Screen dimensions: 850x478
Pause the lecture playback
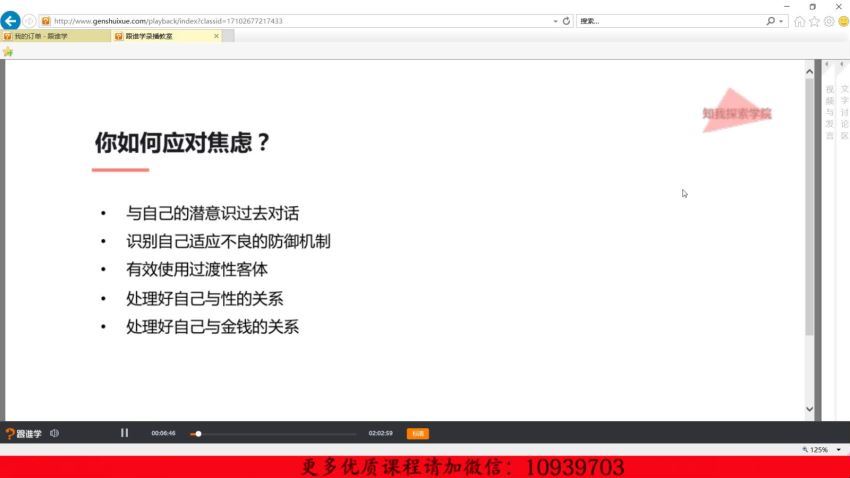coord(125,433)
